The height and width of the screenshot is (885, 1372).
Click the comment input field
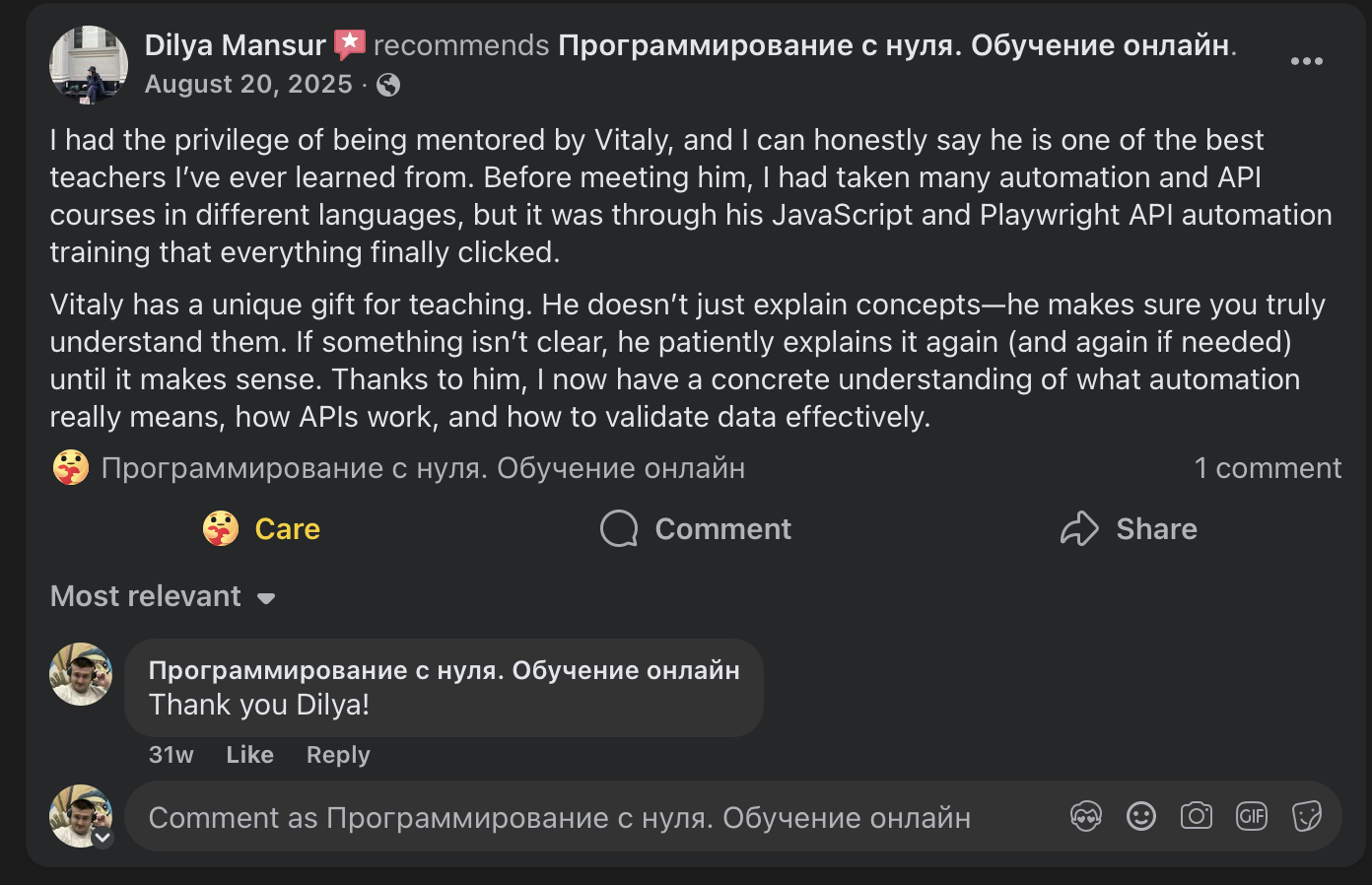(591, 817)
